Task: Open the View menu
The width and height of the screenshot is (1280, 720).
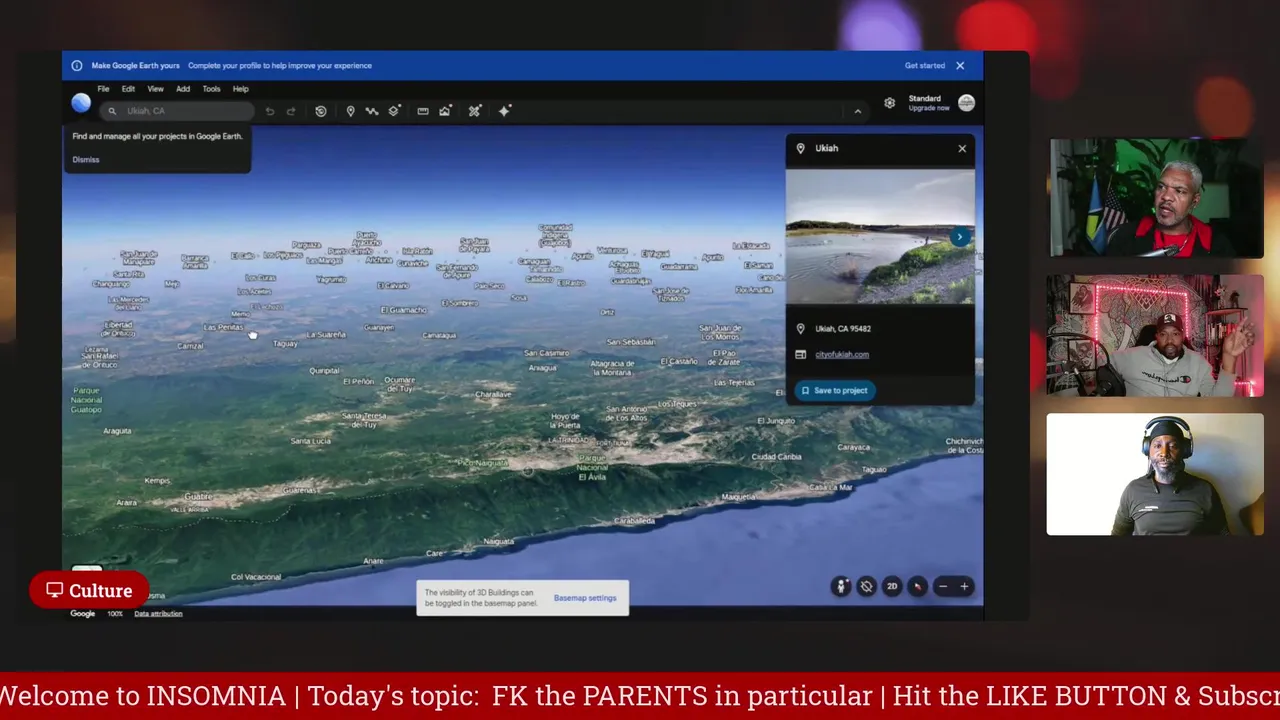Action: point(155,89)
